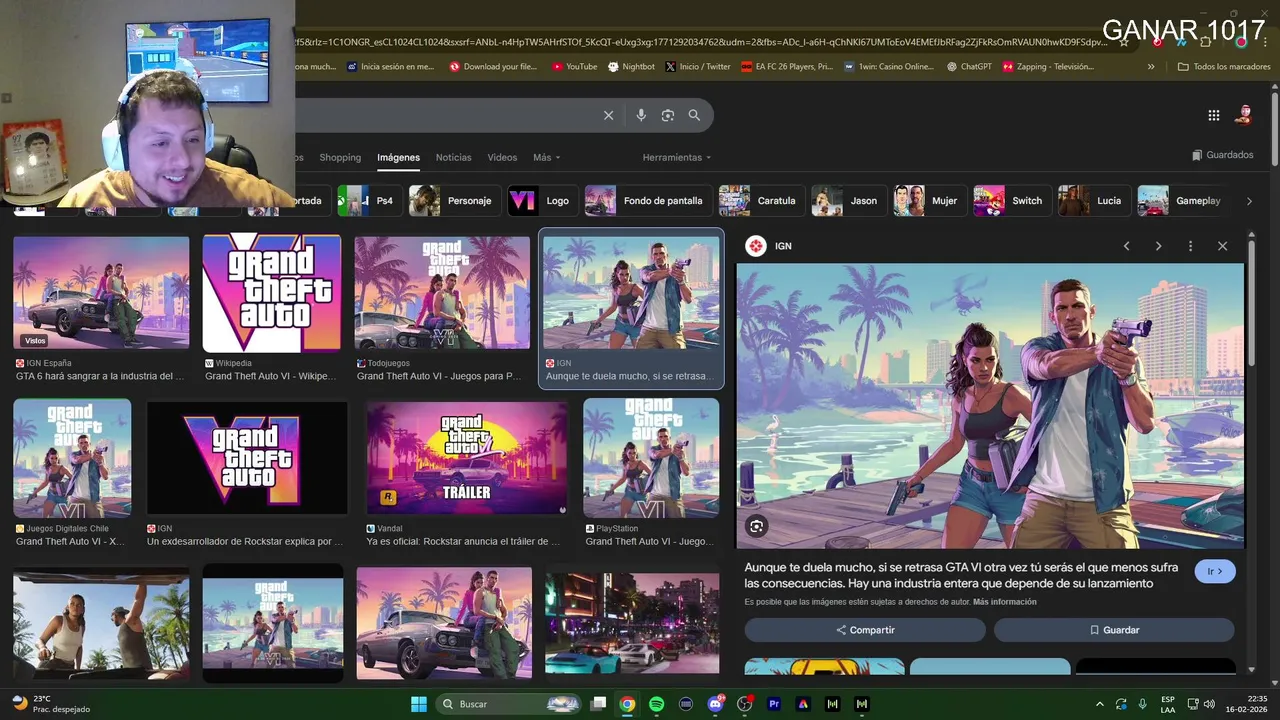The height and width of the screenshot is (720, 1280).
Task: Open Wikipedia Grand Theft Auto VI thumbnail
Action: [272, 293]
